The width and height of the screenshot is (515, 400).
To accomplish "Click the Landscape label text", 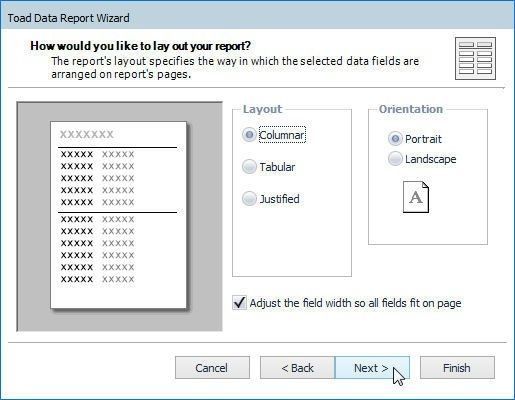I will 431,159.
